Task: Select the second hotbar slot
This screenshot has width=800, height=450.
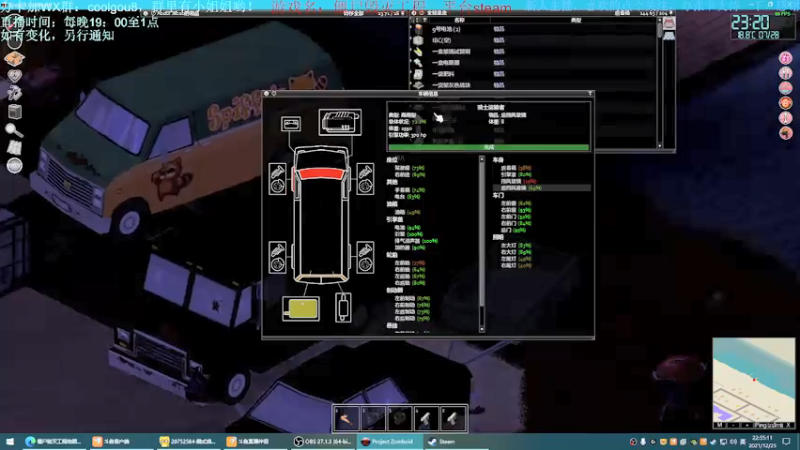Action: (x=373, y=418)
